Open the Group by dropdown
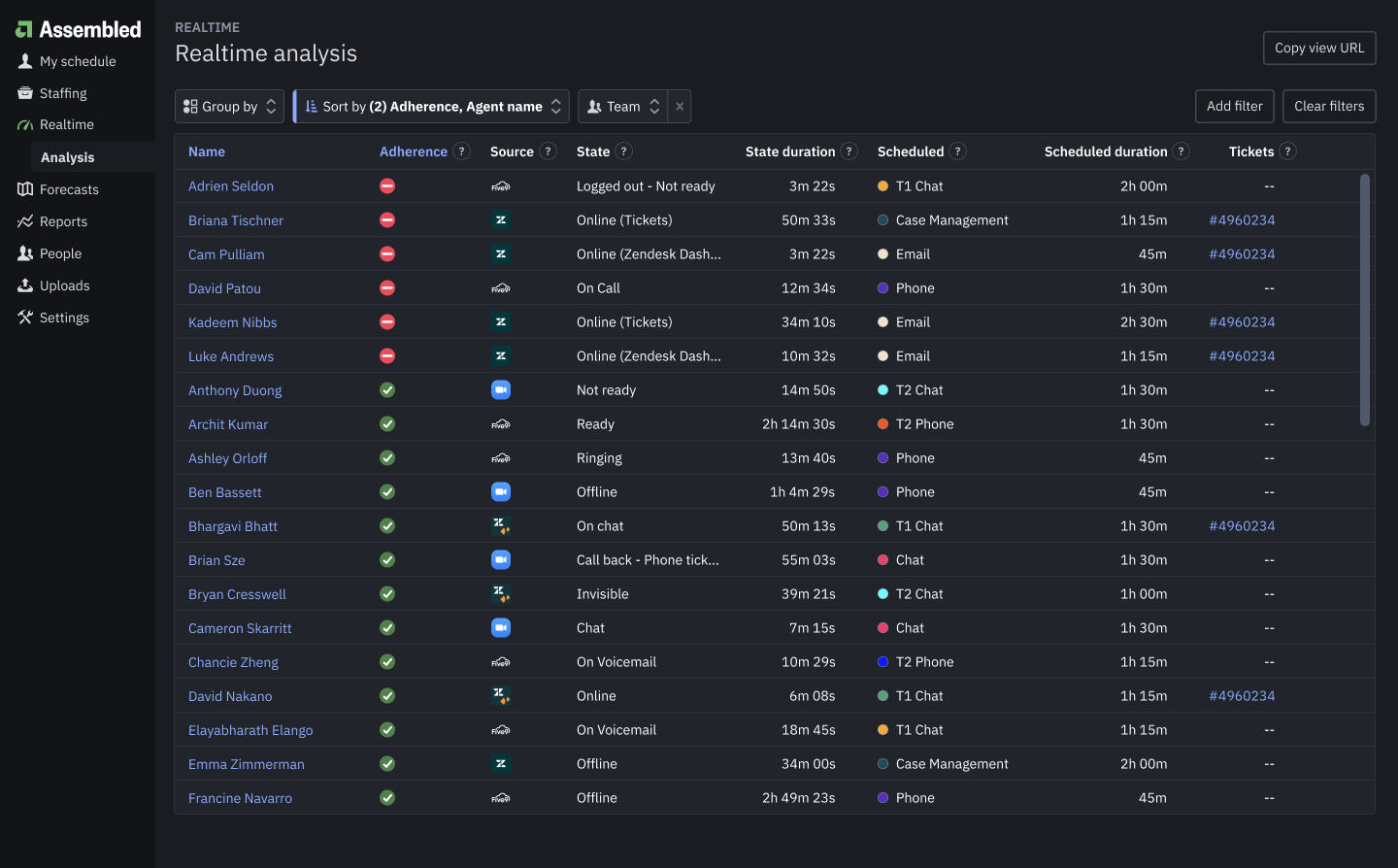Viewport: 1398px width, 868px height. (x=229, y=107)
